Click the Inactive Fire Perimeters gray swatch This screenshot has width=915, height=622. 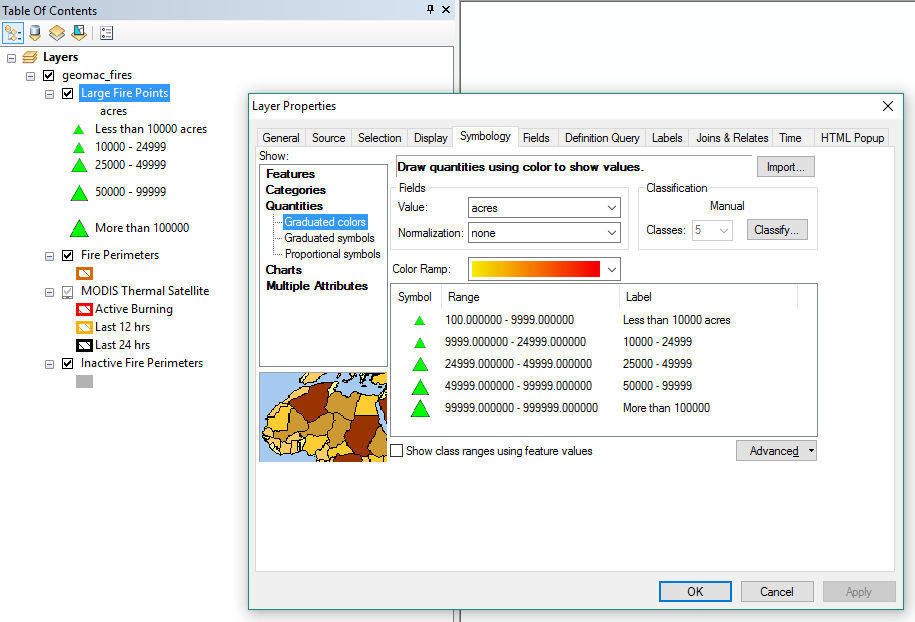coord(85,382)
